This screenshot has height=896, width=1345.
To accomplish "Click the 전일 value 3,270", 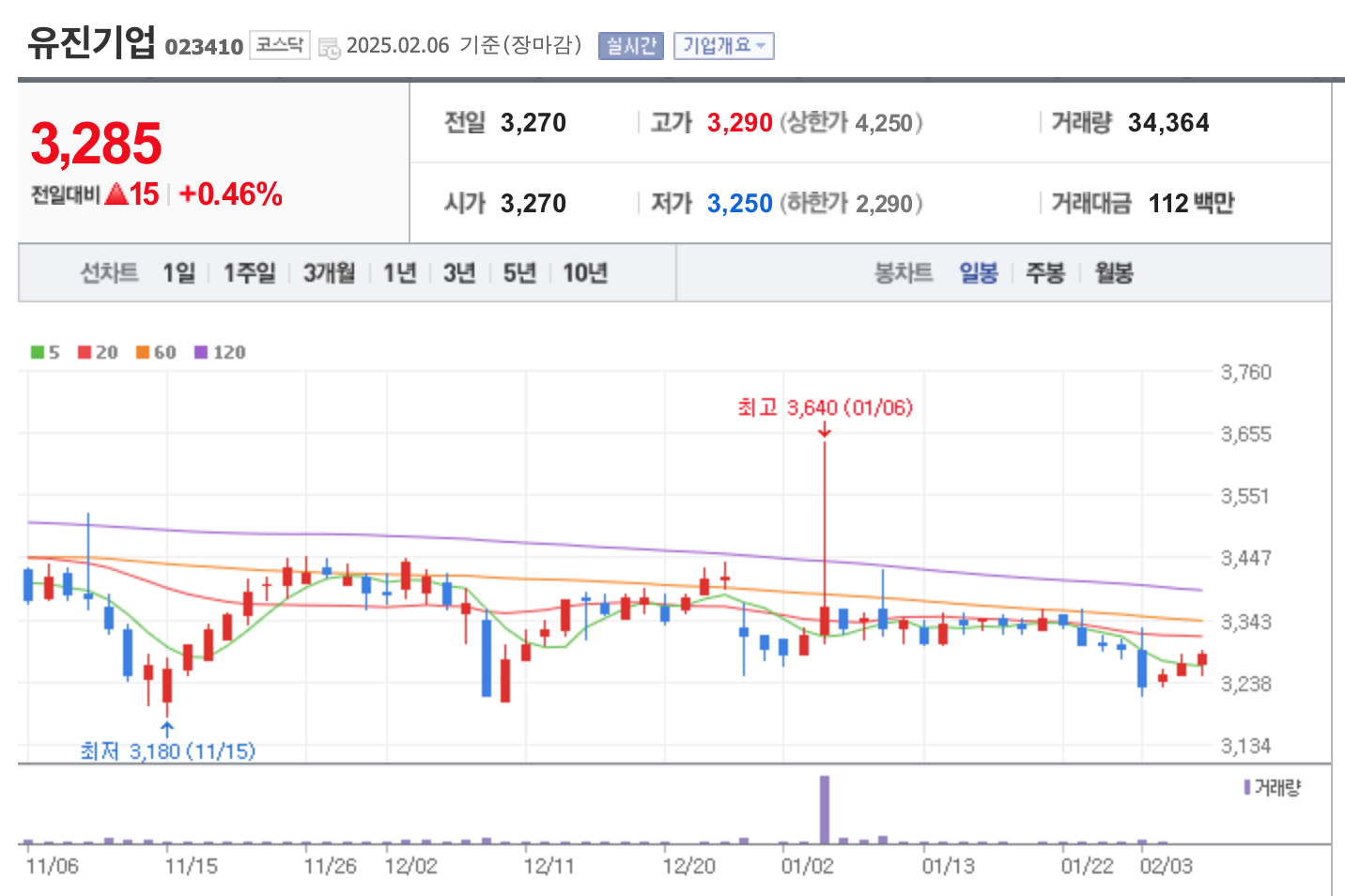I will click(533, 123).
